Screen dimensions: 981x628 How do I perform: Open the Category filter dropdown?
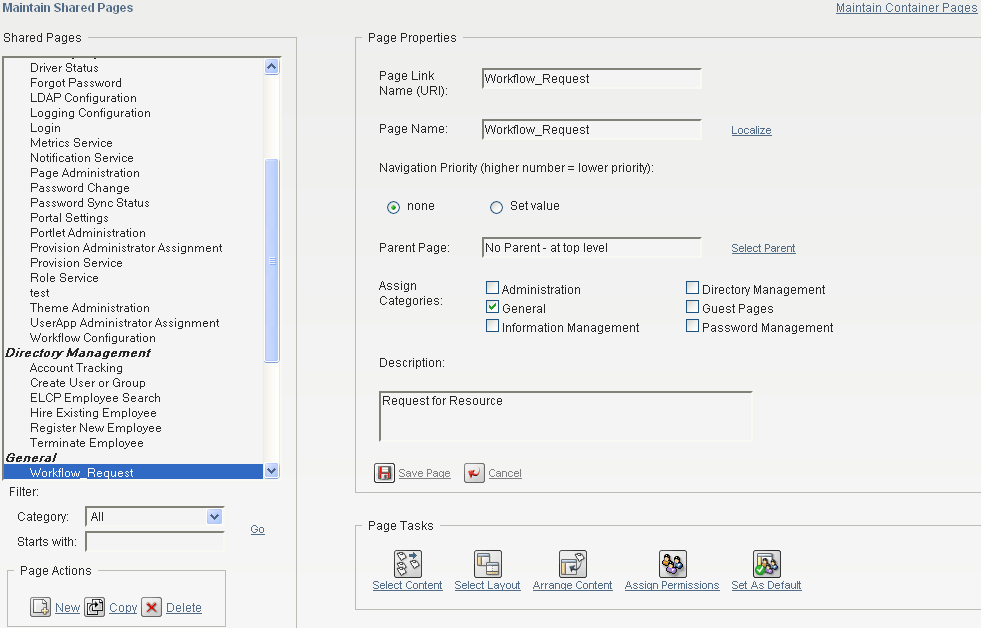tap(214, 517)
